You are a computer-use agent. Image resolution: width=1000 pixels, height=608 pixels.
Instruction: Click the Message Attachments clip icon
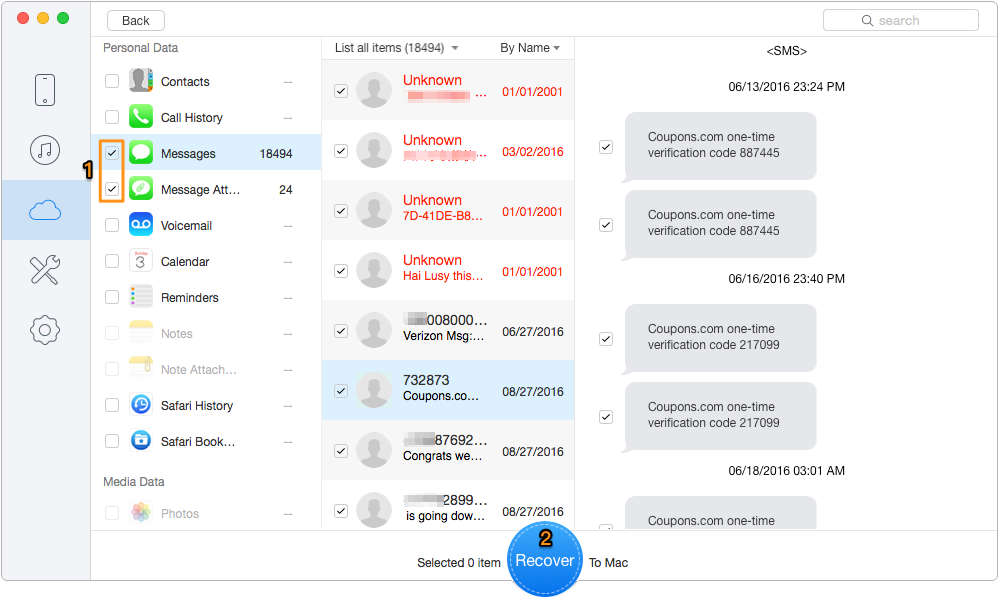tap(141, 189)
